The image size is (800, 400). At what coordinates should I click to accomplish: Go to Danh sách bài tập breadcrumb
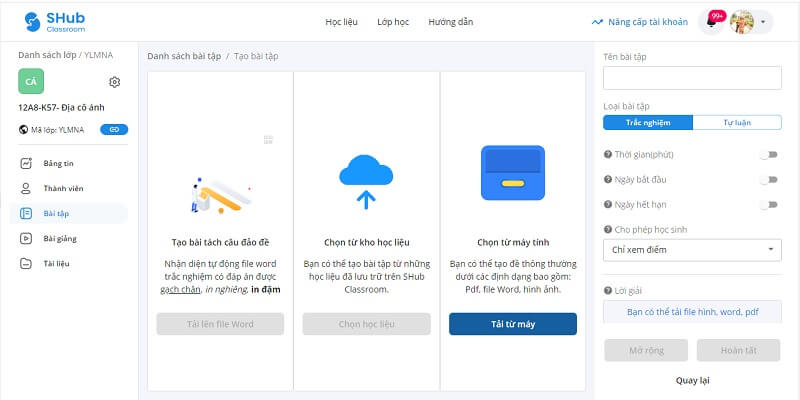(184, 56)
